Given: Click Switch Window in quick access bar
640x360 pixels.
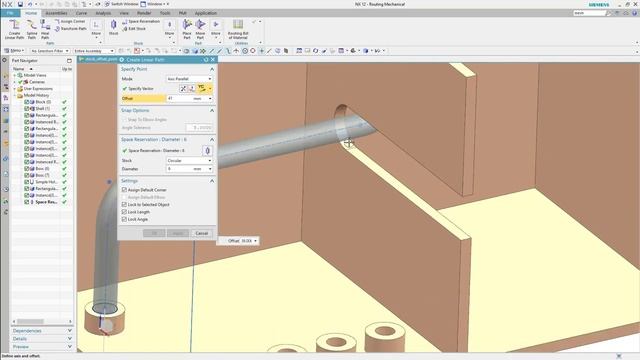Looking at the screenshot, I should 121,4.
